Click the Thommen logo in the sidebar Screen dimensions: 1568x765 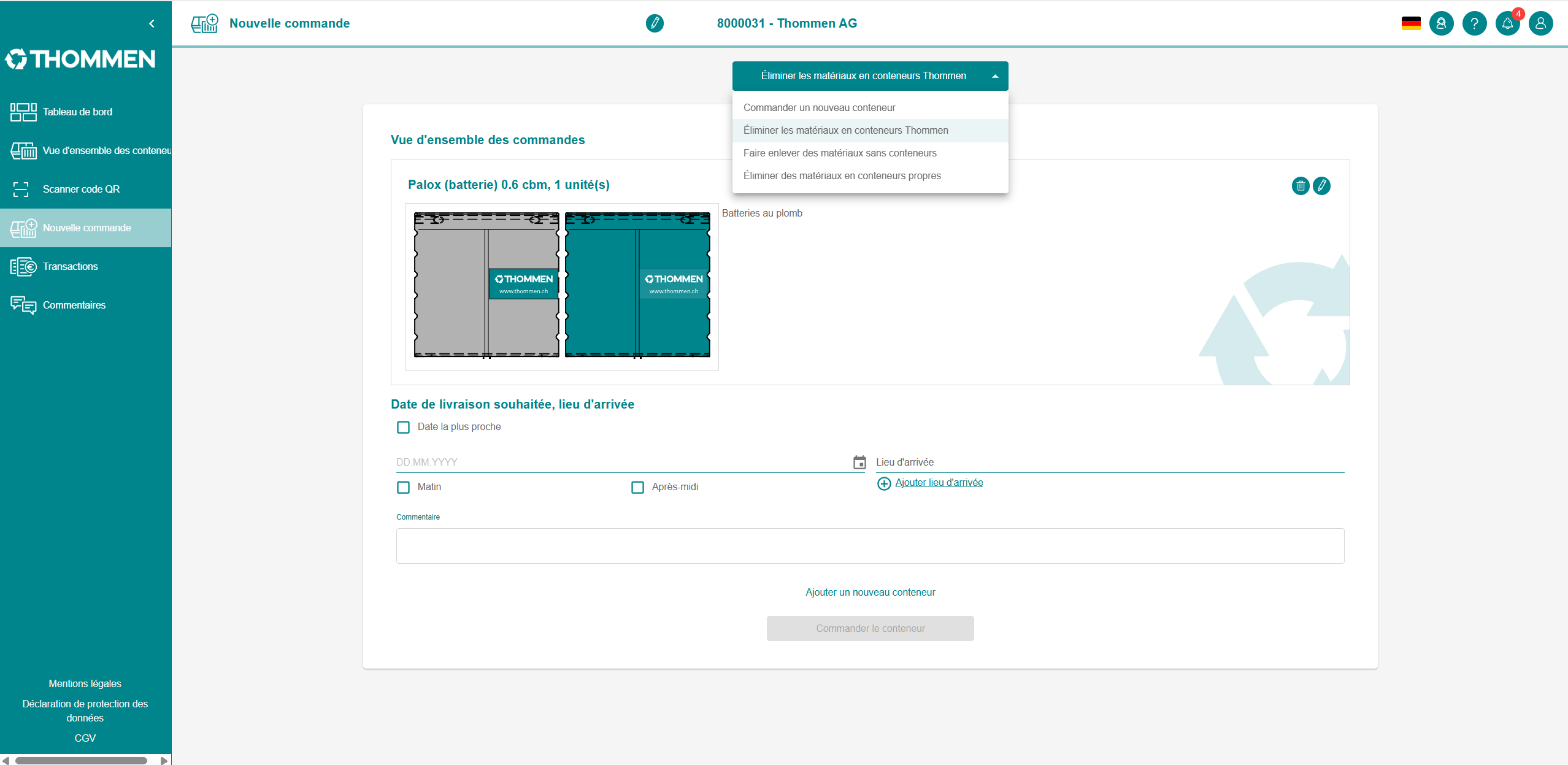[80, 60]
